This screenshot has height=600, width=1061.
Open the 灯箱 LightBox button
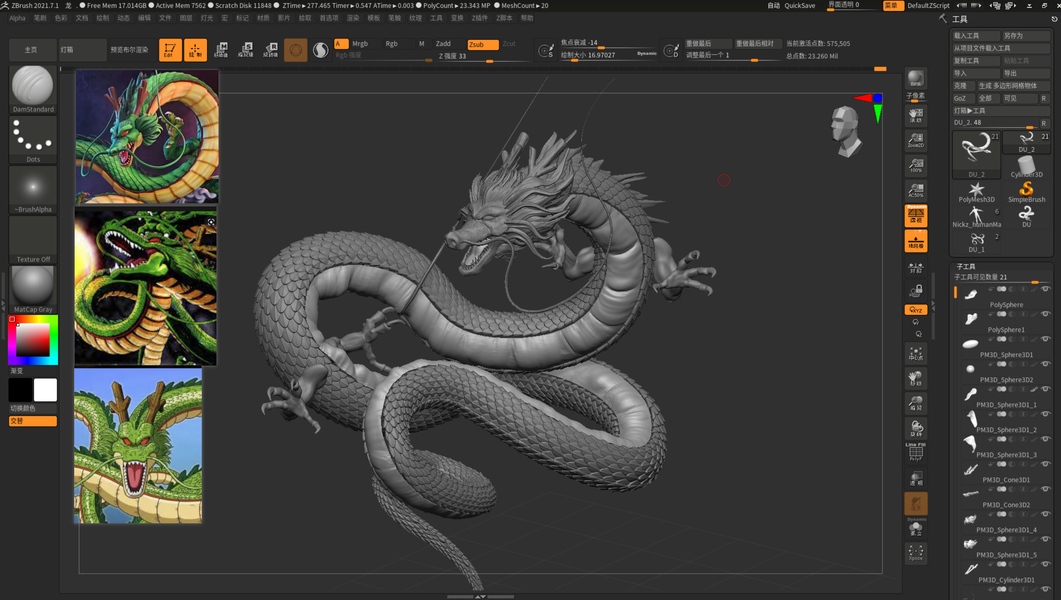click(x=82, y=49)
